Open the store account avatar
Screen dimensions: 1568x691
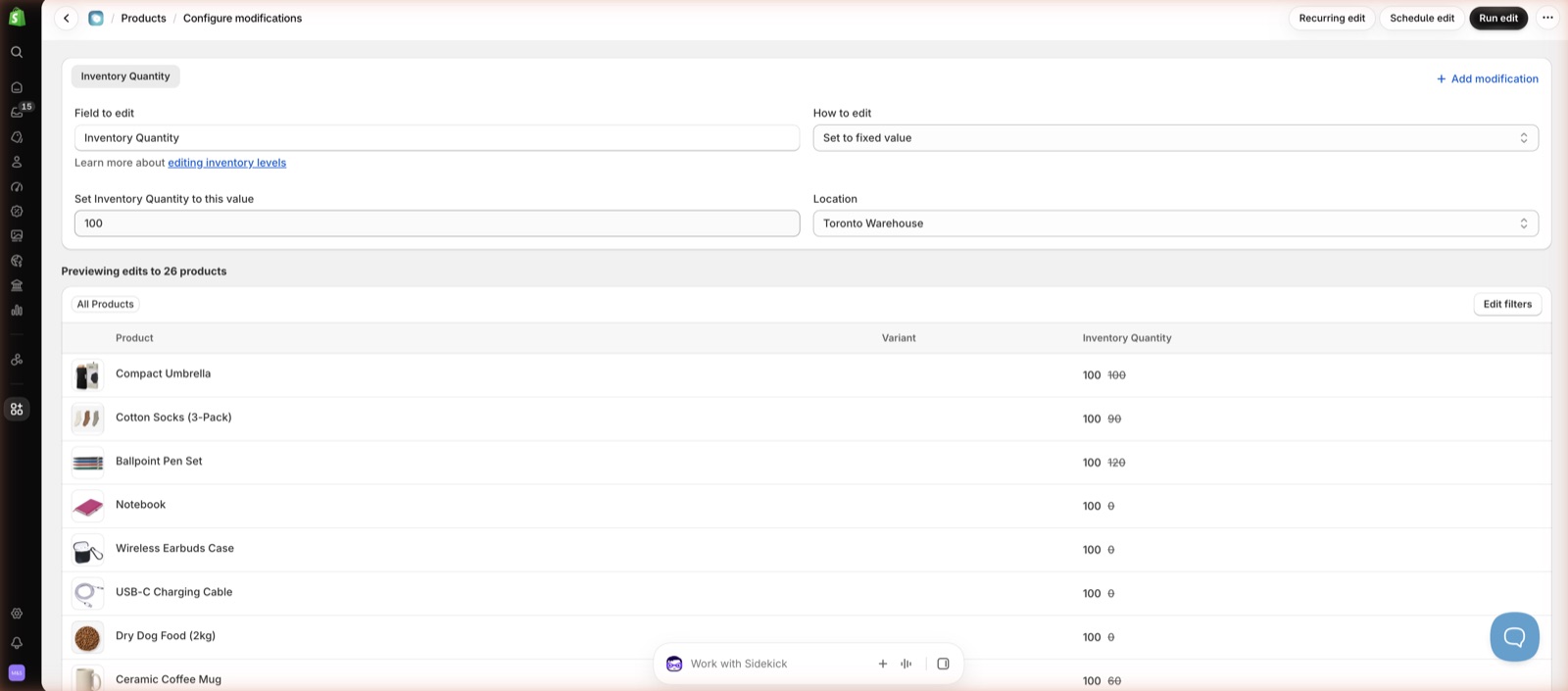coord(17,673)
